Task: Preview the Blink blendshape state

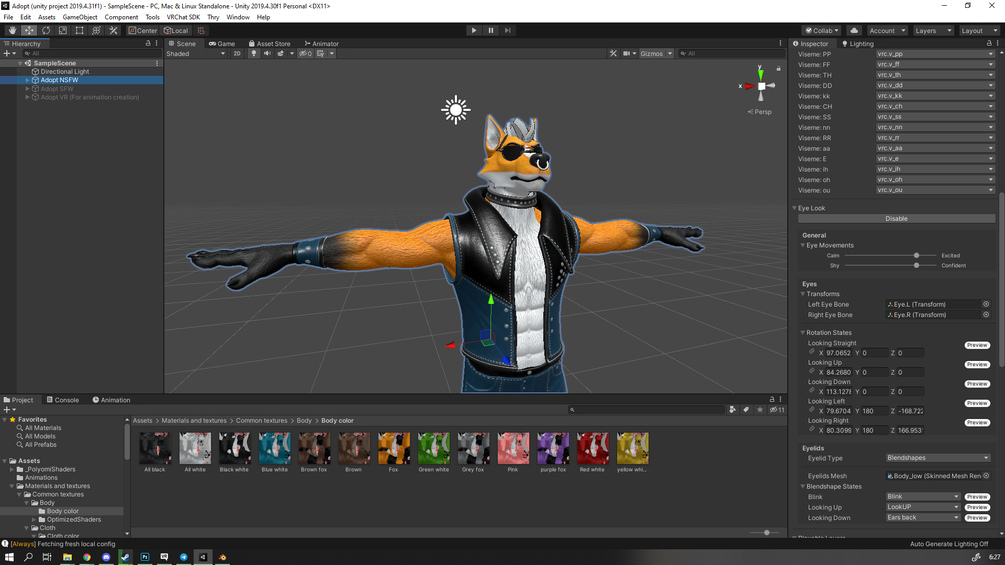Action: tap(977, 497)
